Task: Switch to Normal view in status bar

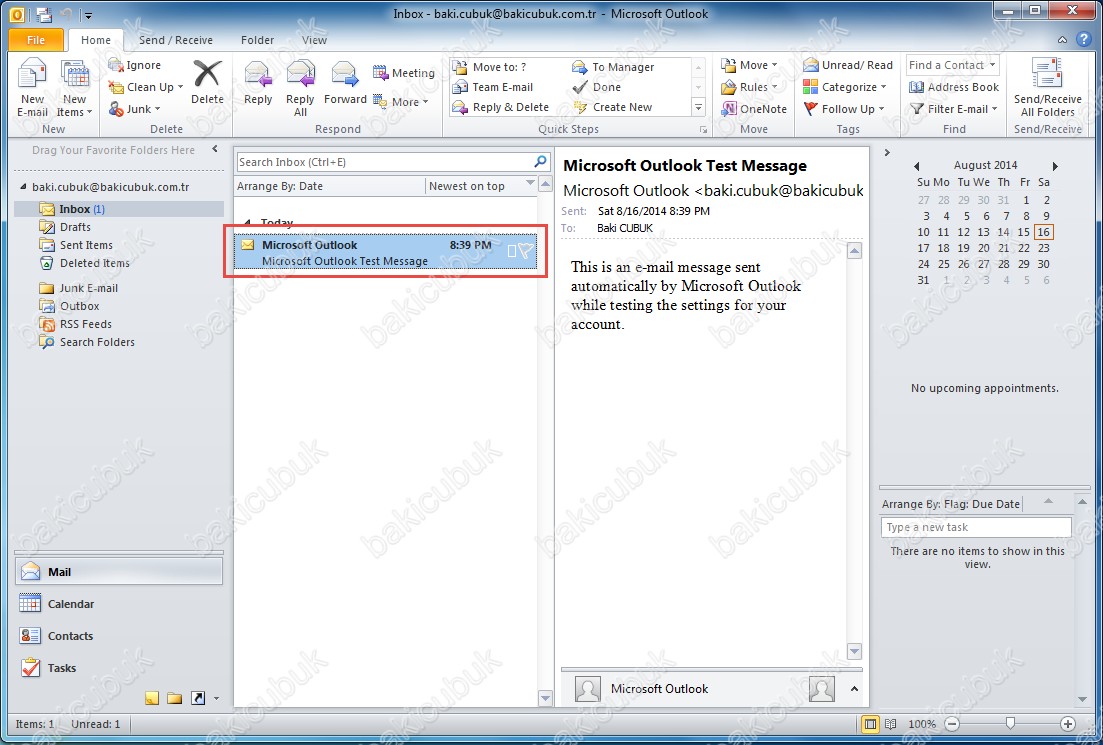Action: tap(870, 724)
